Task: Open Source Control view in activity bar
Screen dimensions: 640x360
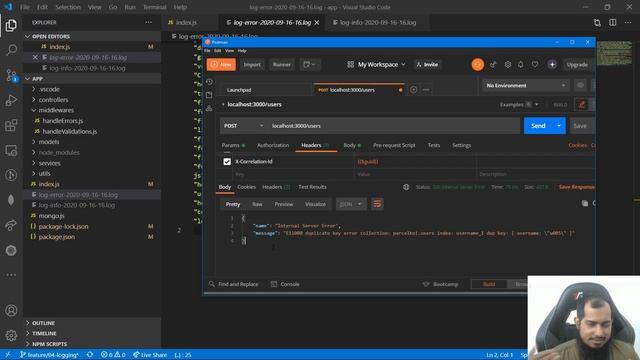Action: pyautogui.click(x=11, y=76)
